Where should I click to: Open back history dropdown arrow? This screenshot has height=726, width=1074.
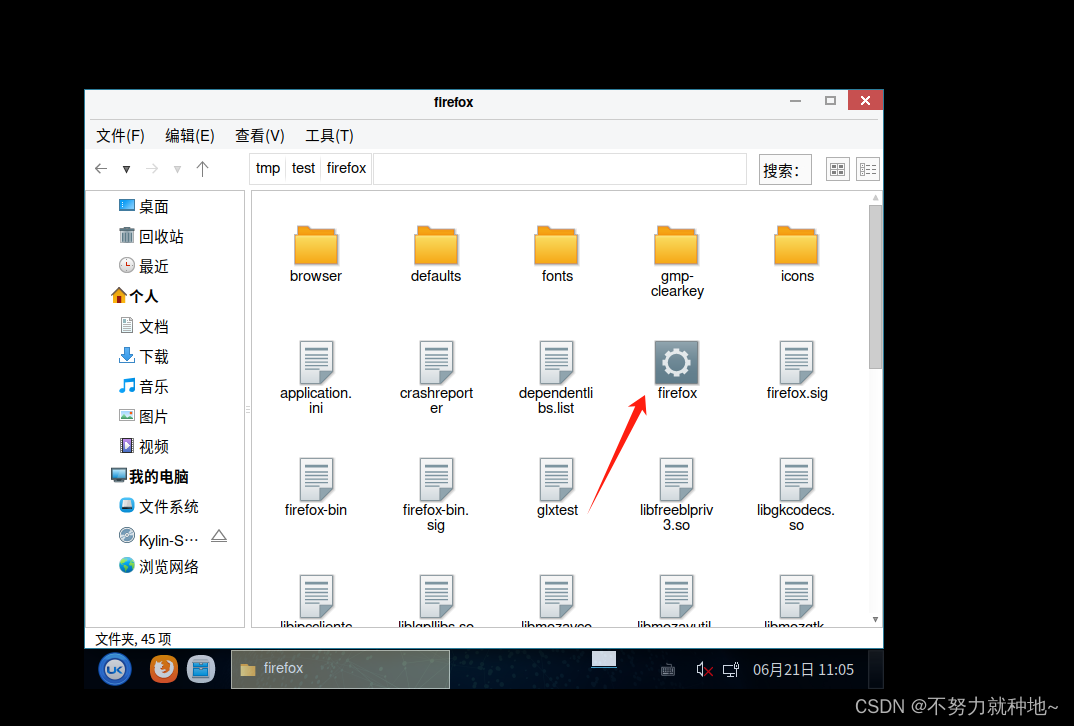[126, 169]
